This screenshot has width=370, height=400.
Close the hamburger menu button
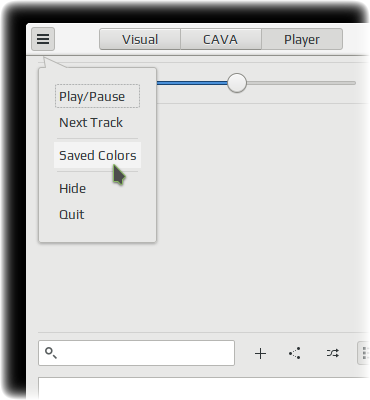(x=43, y=39)
